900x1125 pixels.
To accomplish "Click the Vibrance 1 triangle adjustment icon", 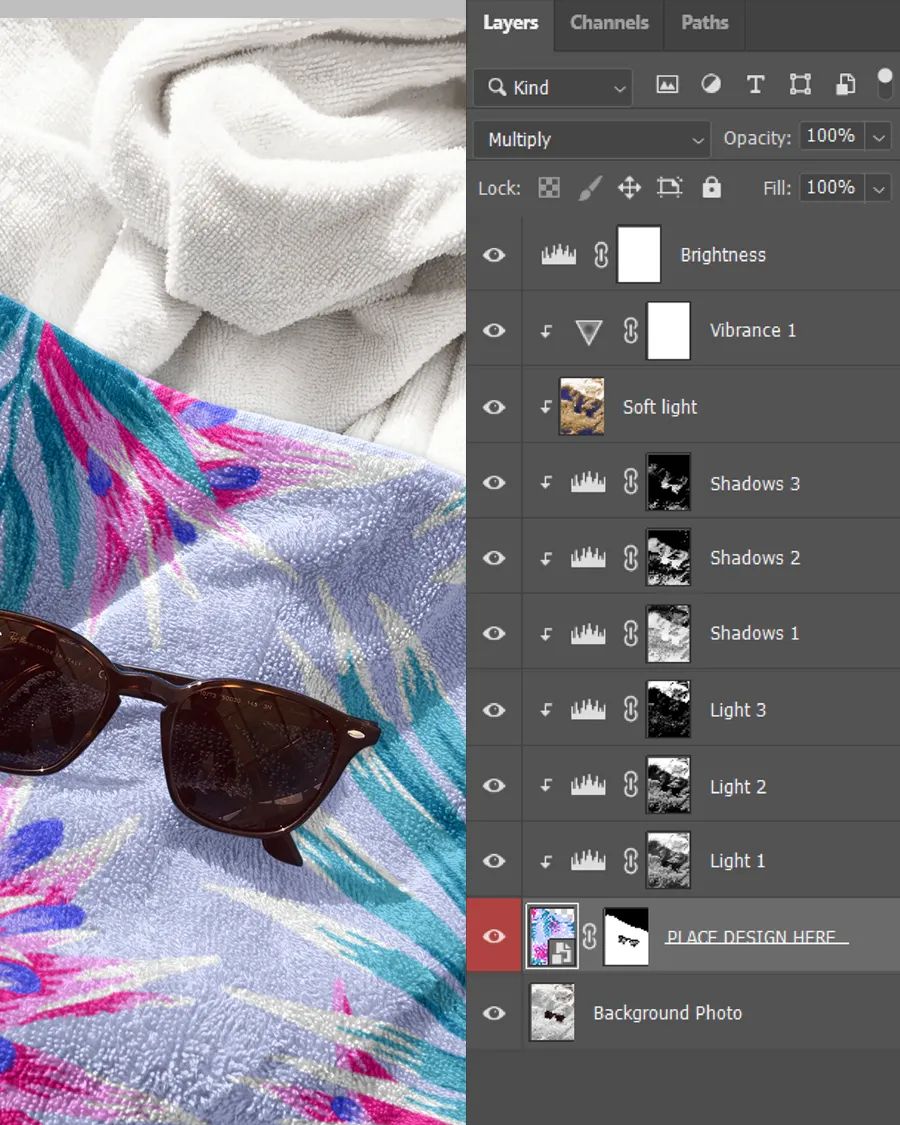I will 589,331.
